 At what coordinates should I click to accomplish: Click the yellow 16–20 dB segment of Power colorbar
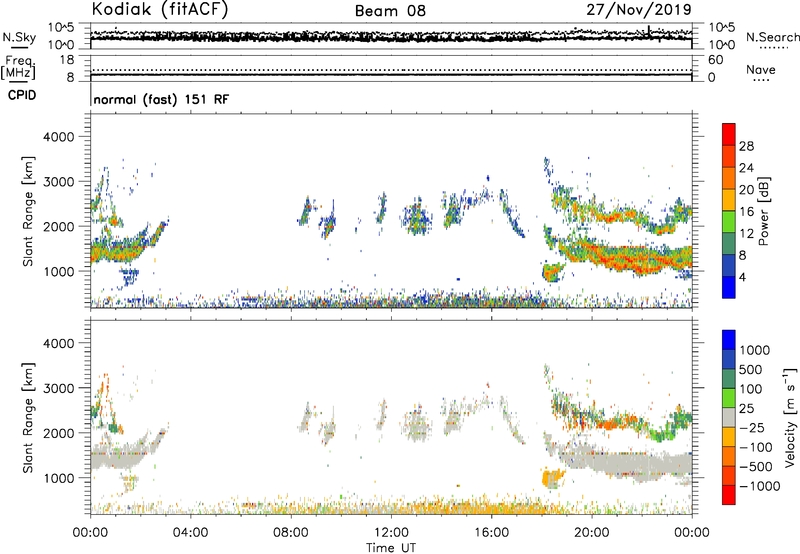point(729,199)
